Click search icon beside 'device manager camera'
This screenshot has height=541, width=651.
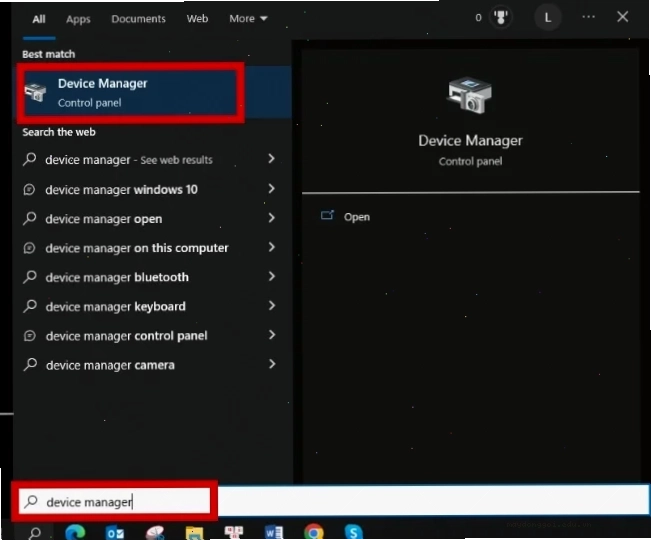tap(30, 364)
